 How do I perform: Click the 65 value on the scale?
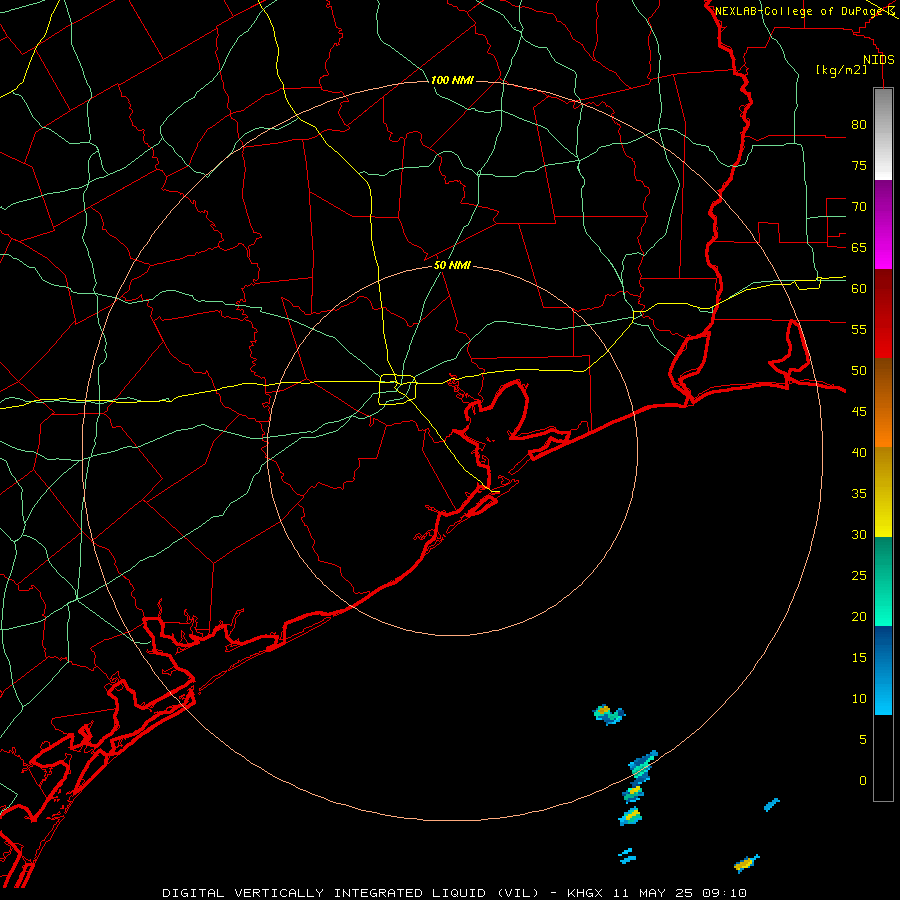point(859,247)
